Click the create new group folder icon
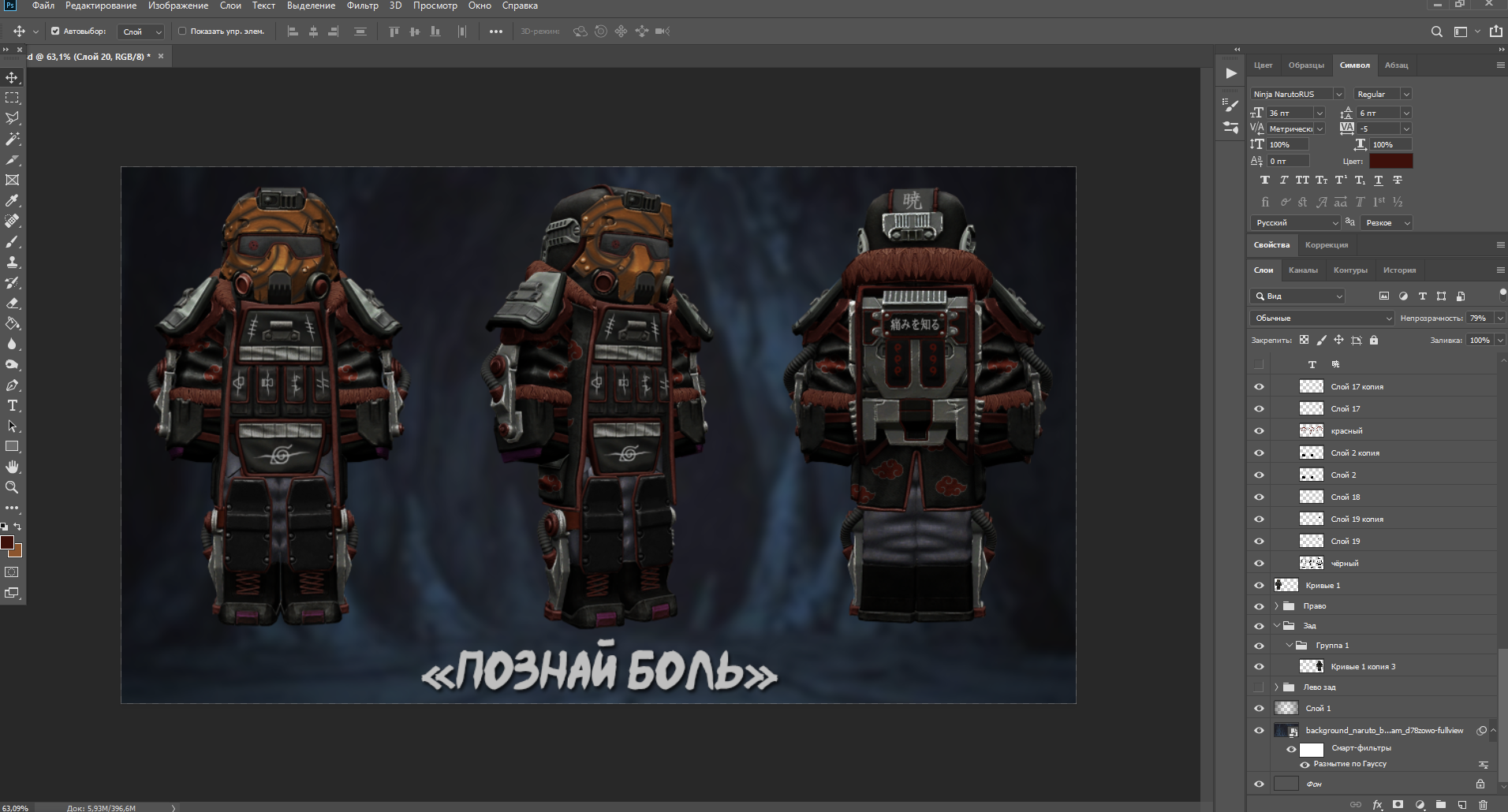The image size is (1508, 812). [1440, 805]
